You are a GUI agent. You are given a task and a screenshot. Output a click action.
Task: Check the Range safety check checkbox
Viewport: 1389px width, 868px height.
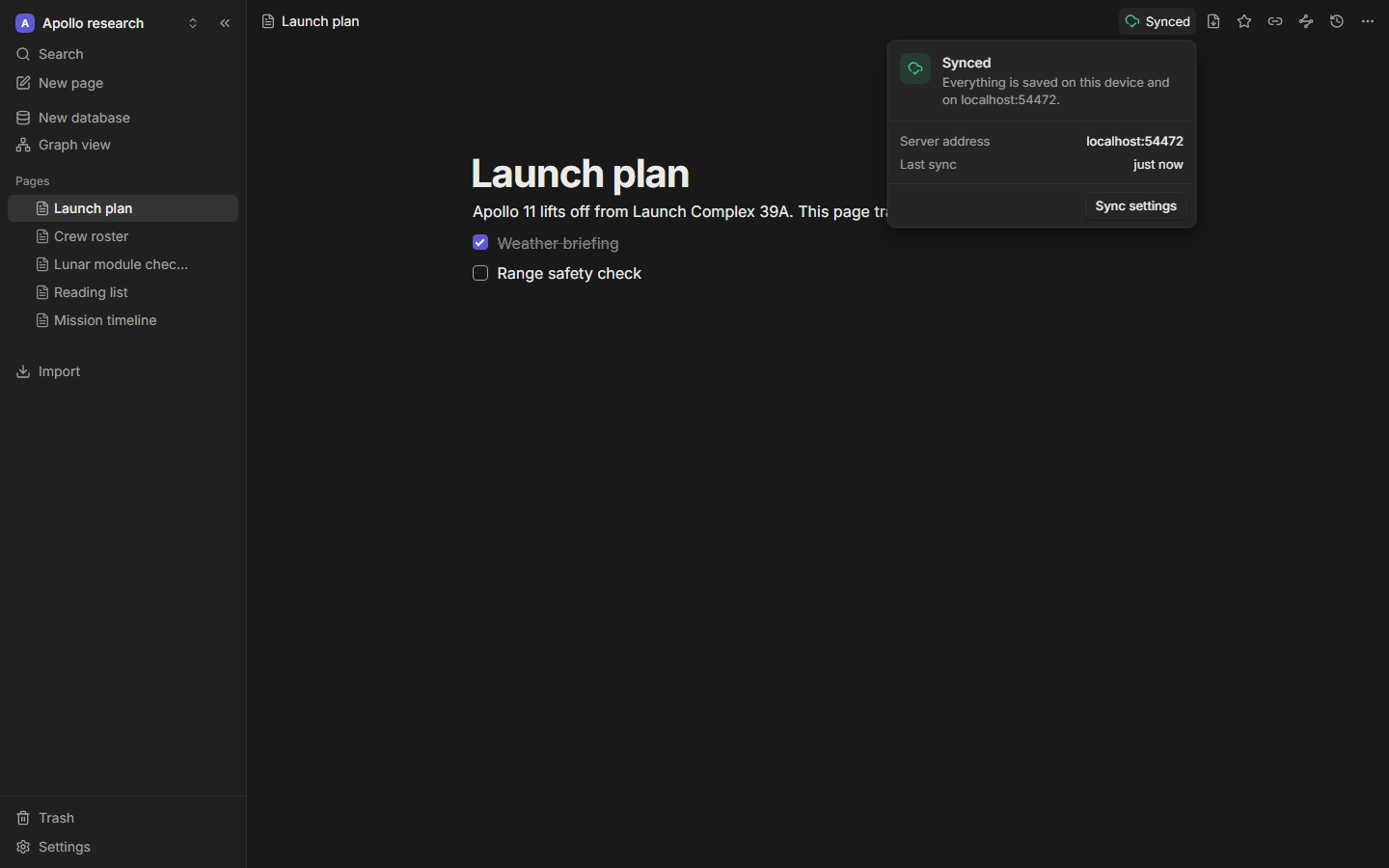480,274
